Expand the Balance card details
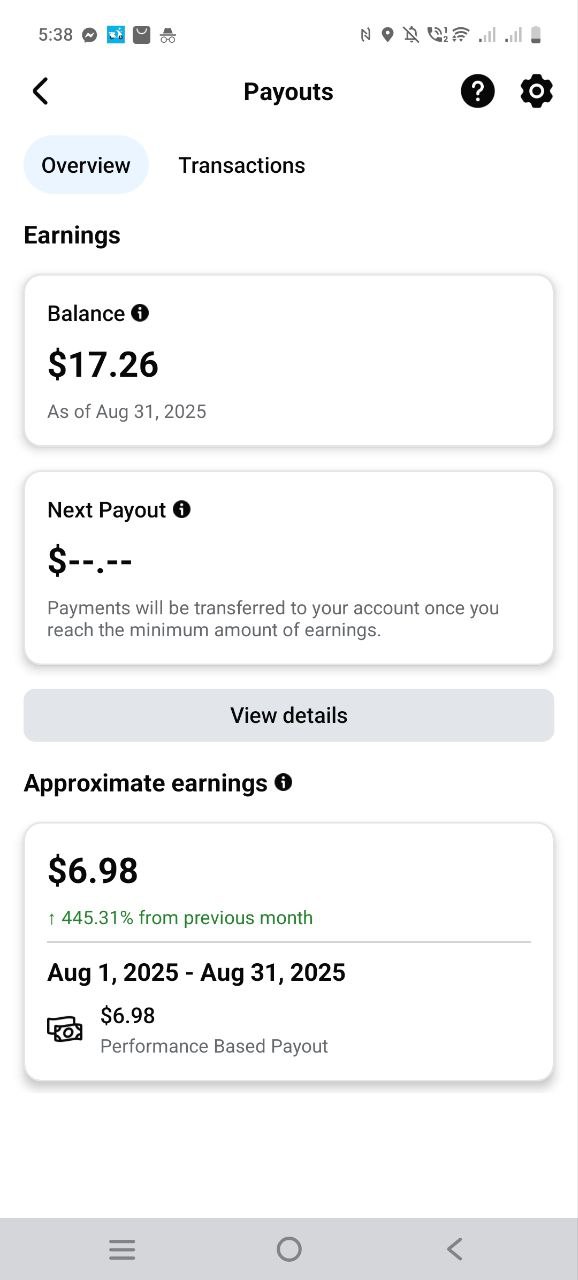The image size is (578, 1280). (288, 360)
